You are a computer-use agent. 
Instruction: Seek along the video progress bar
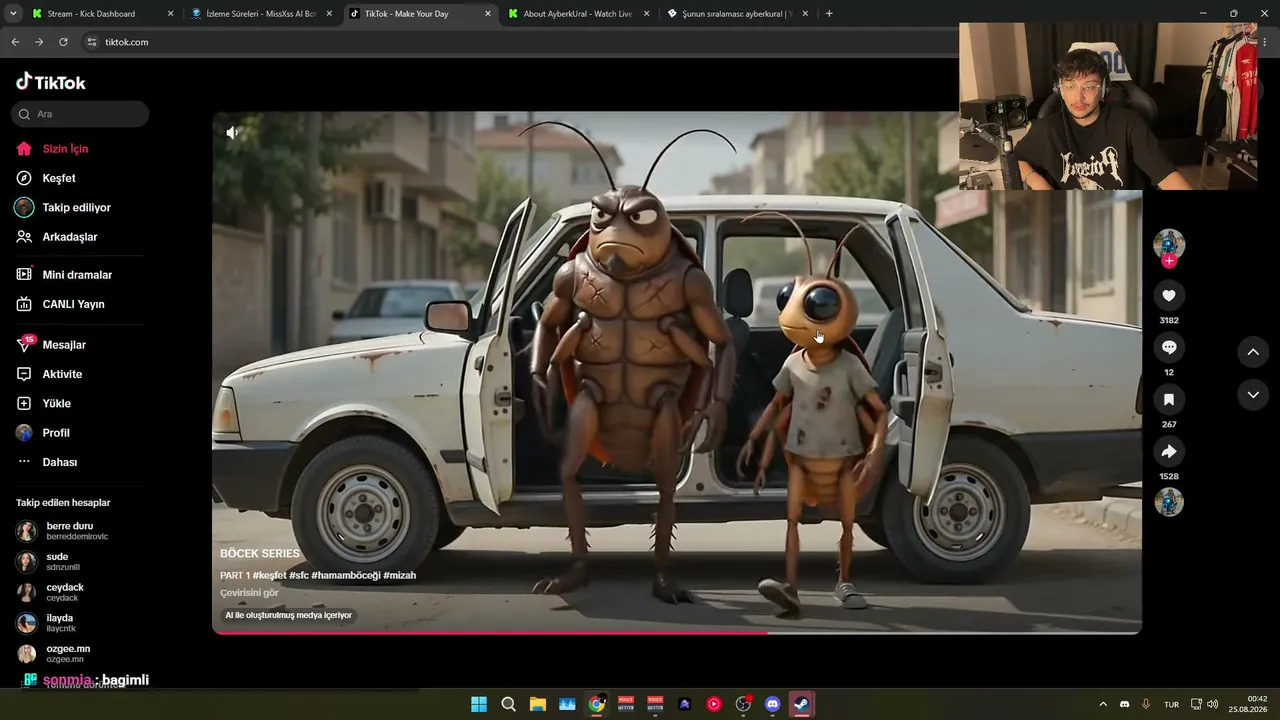(677, 632)
